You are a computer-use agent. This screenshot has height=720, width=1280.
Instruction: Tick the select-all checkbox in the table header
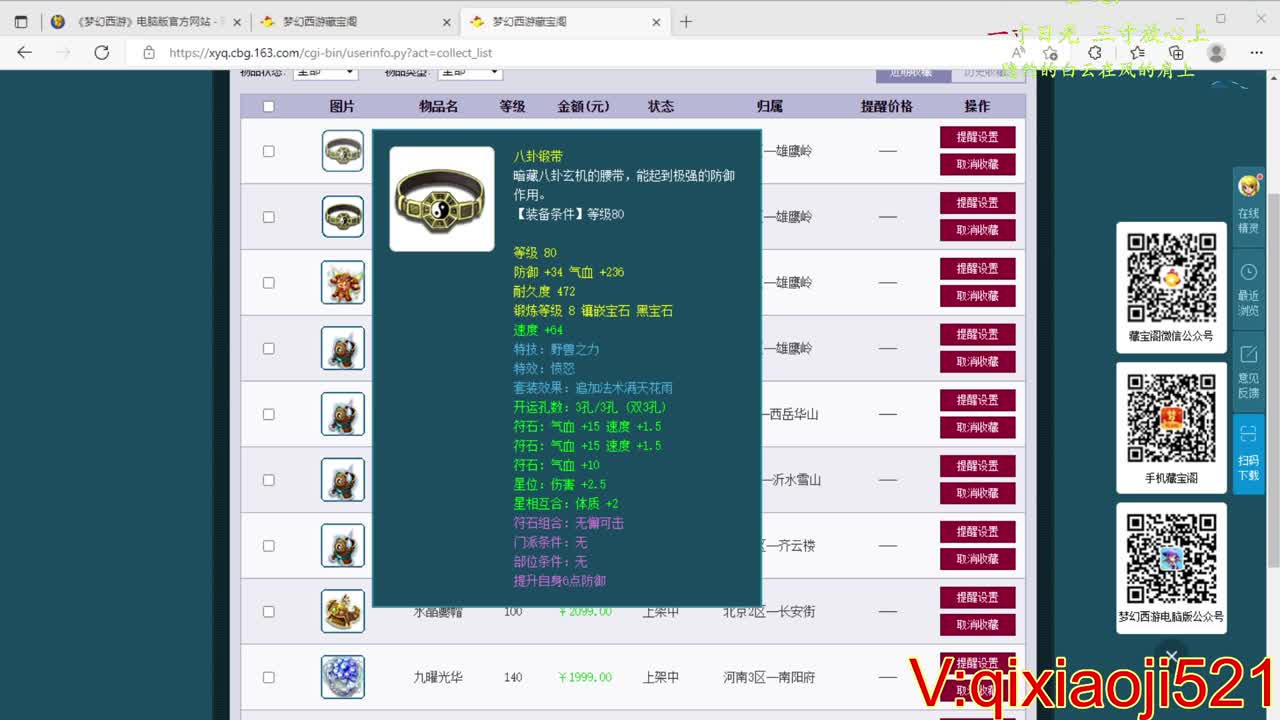(268, 106)
